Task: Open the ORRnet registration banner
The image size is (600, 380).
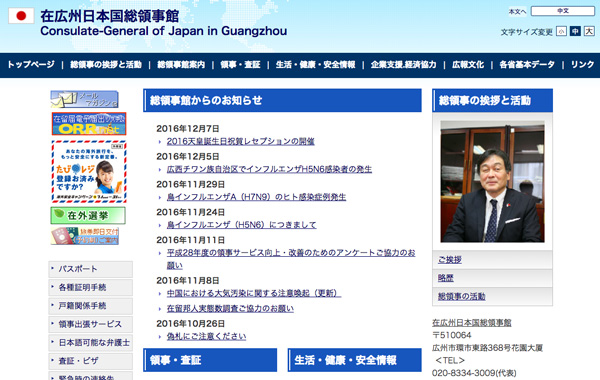Action: pyautogui.click(x=89, y=124)
